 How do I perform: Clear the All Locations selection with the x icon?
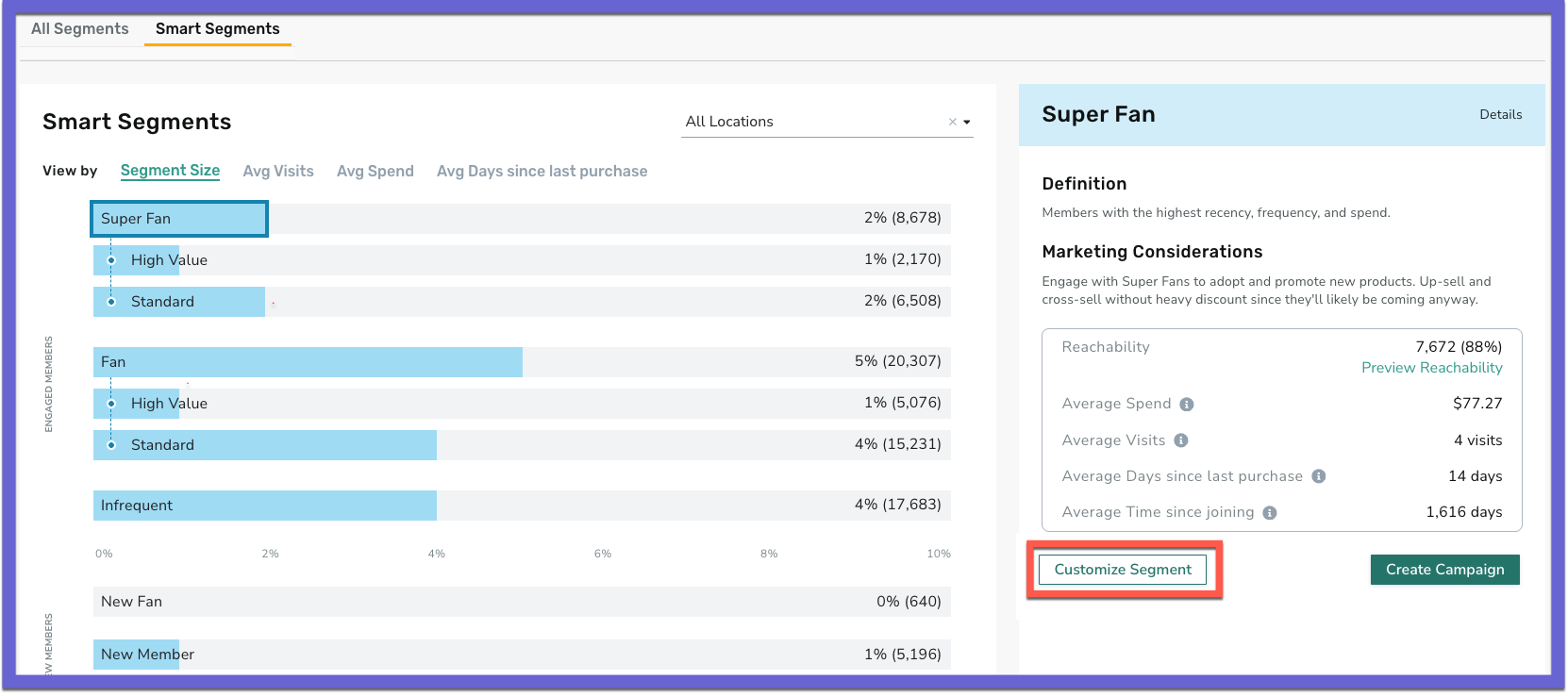tap(953, 122)
